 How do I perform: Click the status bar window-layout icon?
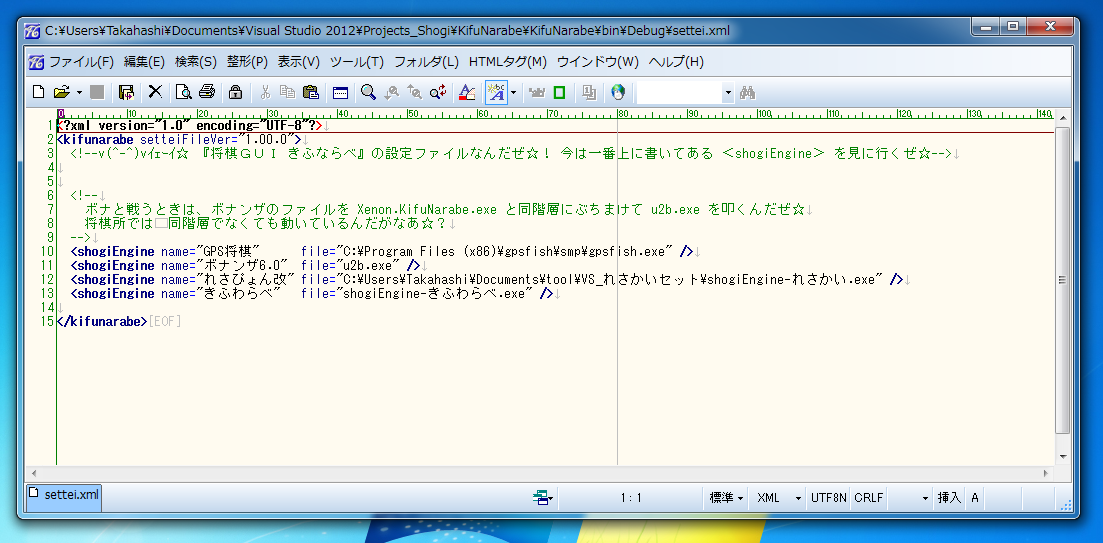coord(541,498)
